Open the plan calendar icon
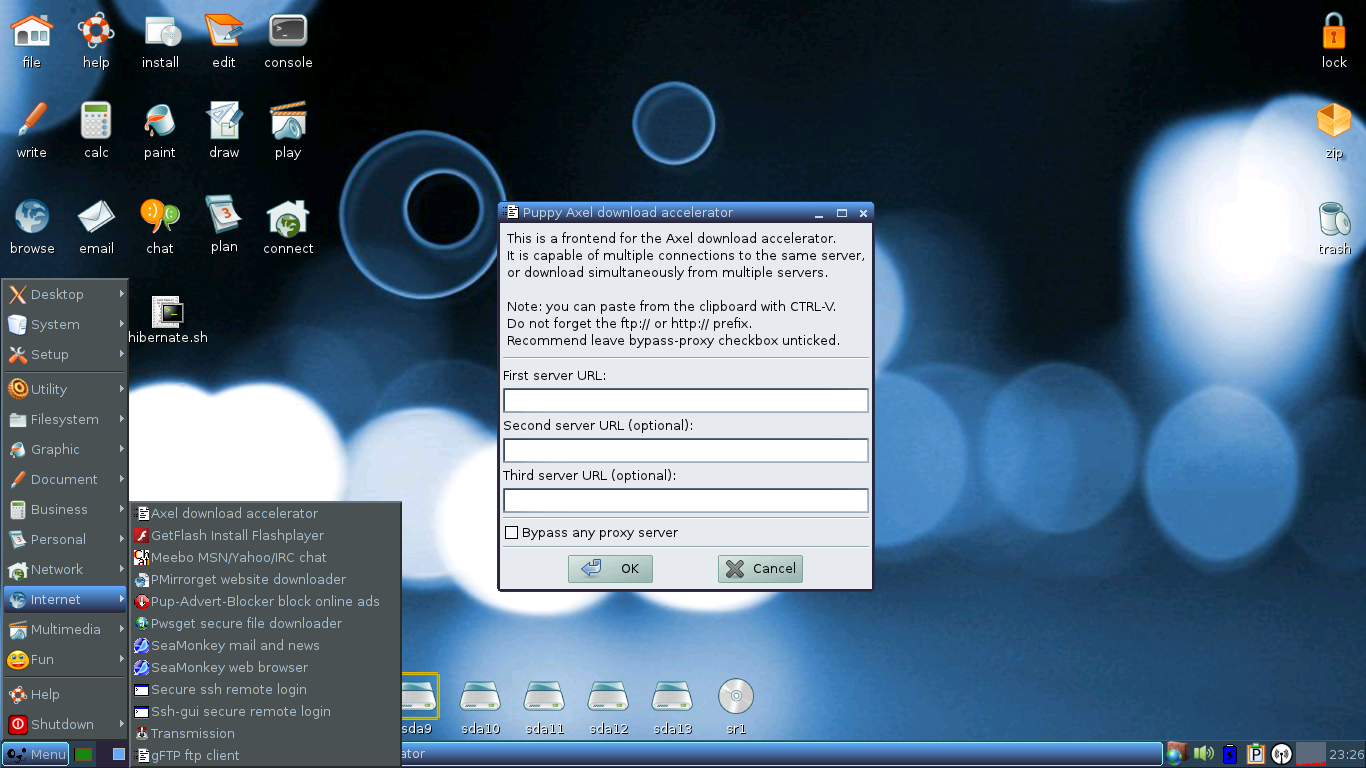This screenshot has width=1366, height=768. click(x=224, y=214)
